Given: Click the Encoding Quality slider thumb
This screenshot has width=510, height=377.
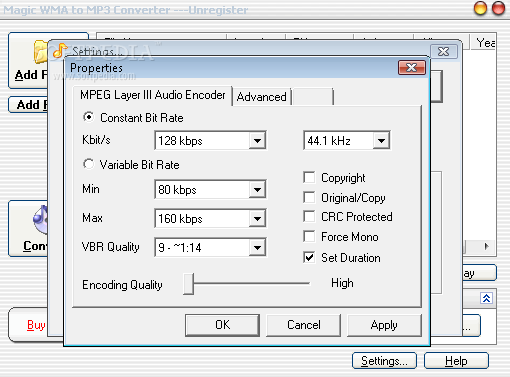Looking at the screenshot, I should pos(189,284).
